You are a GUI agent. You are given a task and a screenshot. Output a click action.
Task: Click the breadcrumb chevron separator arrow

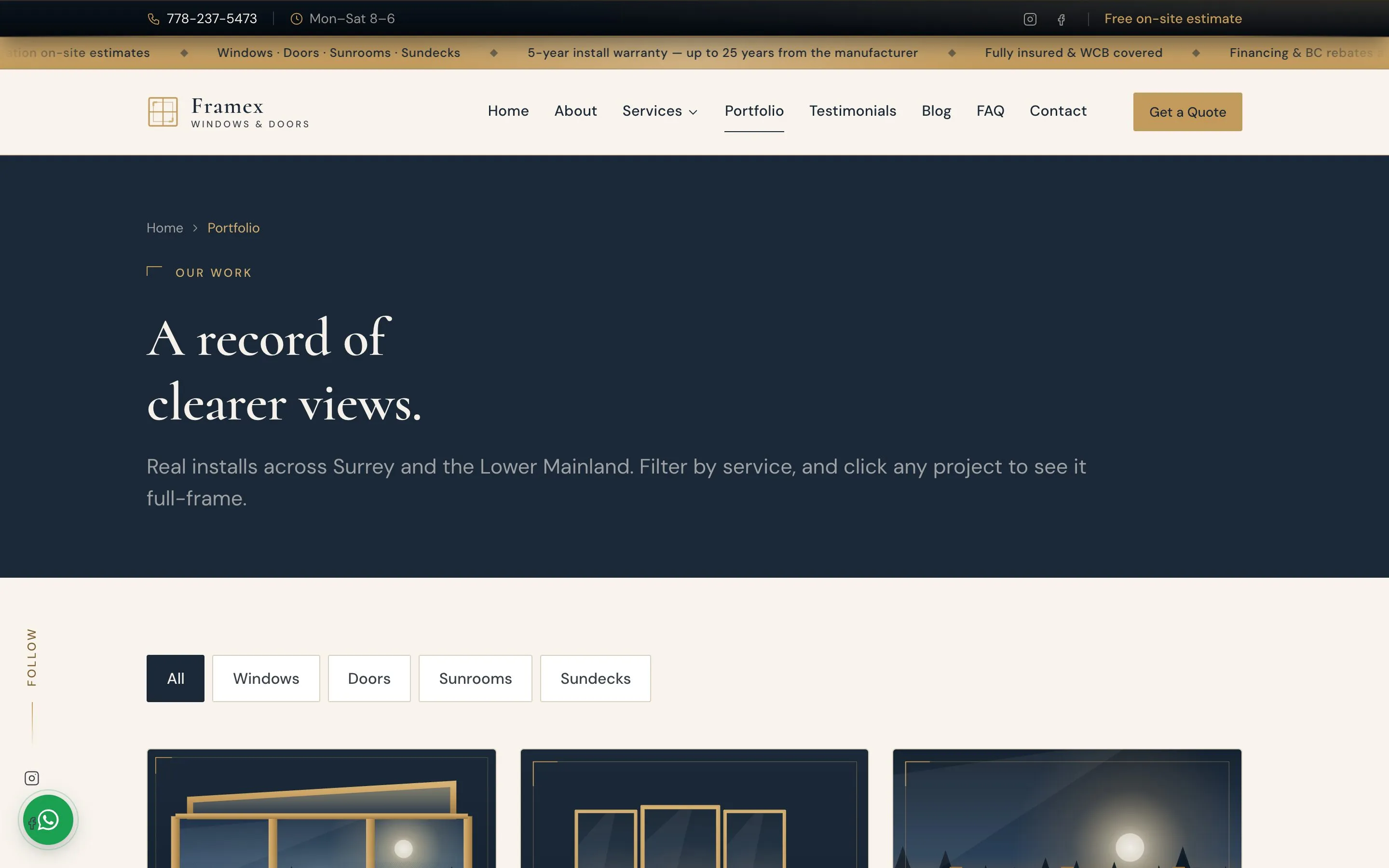(x=195, y=228)
